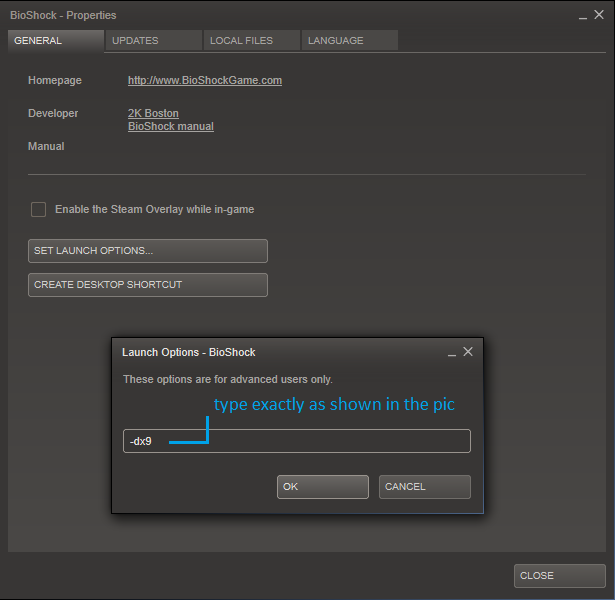Enable the Steam Overlay while in-game checkbox

38,209
